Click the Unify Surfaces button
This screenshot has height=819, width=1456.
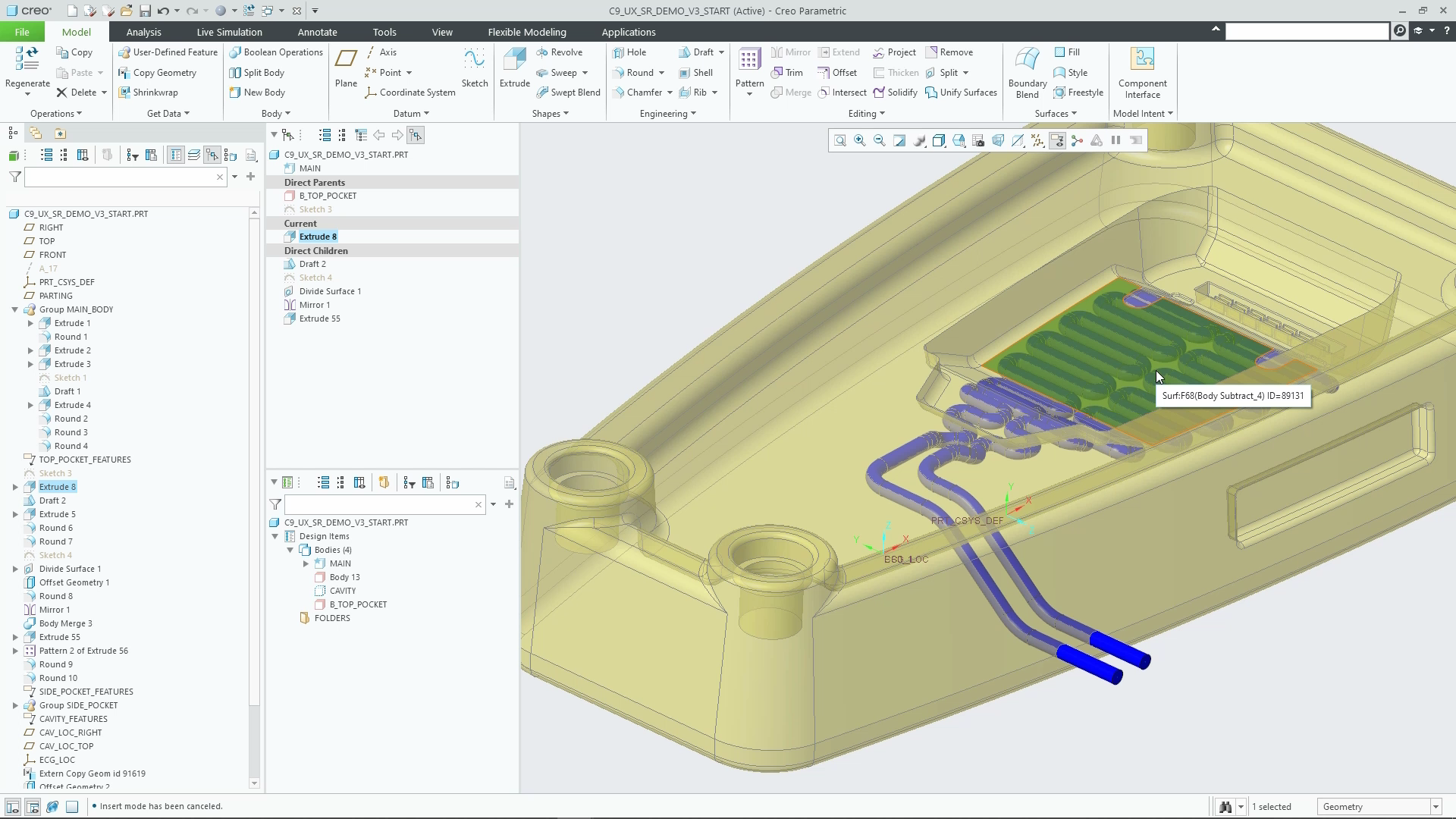(x=961, y=93)
